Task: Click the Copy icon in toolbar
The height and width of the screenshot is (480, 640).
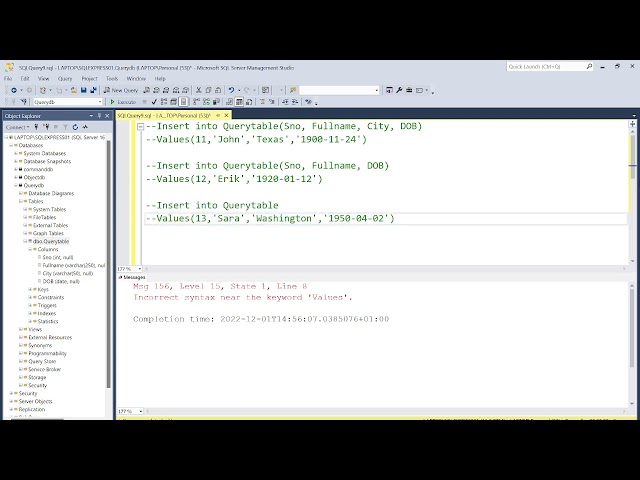Action: coord(208,90)
